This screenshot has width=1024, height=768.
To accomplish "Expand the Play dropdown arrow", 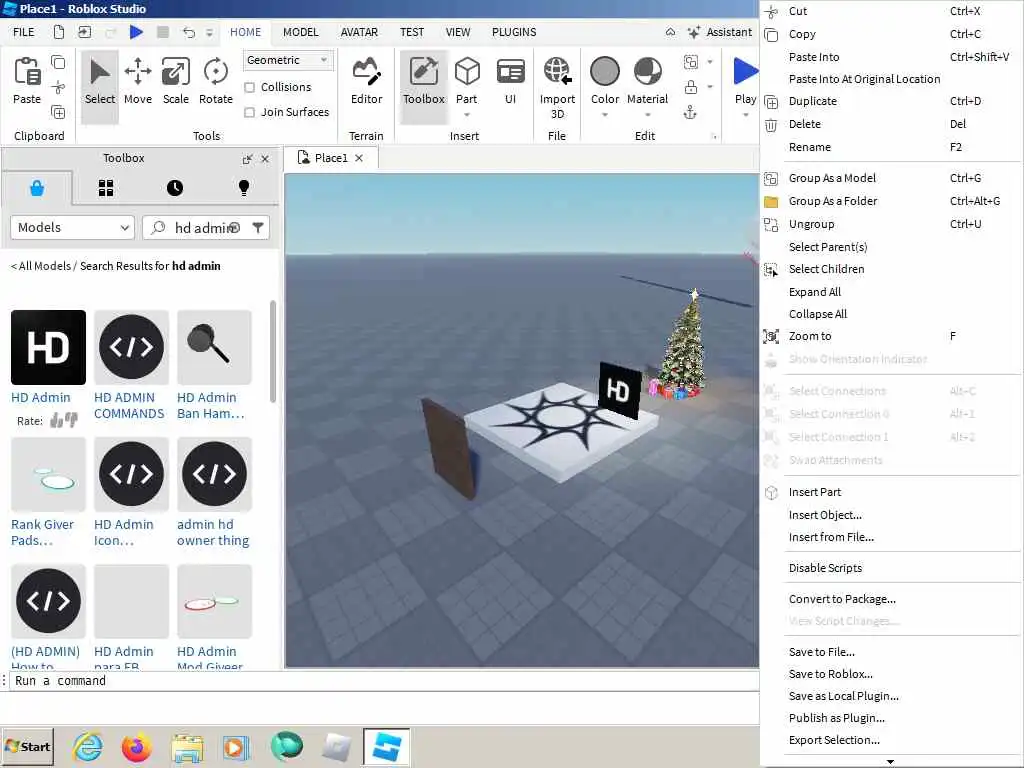I will (x=746, y=115).
